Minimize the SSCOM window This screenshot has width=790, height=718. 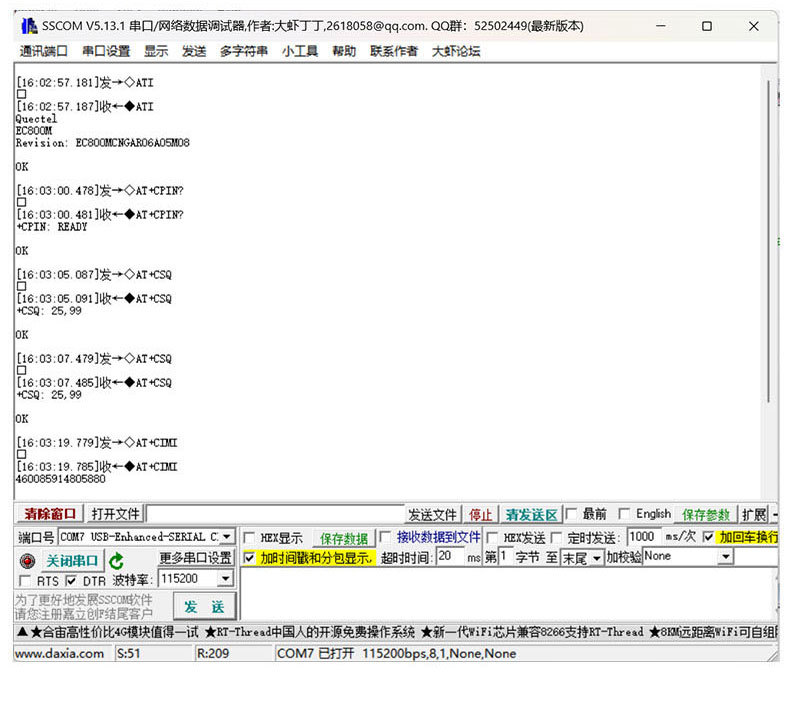click(x=661, y=26)
